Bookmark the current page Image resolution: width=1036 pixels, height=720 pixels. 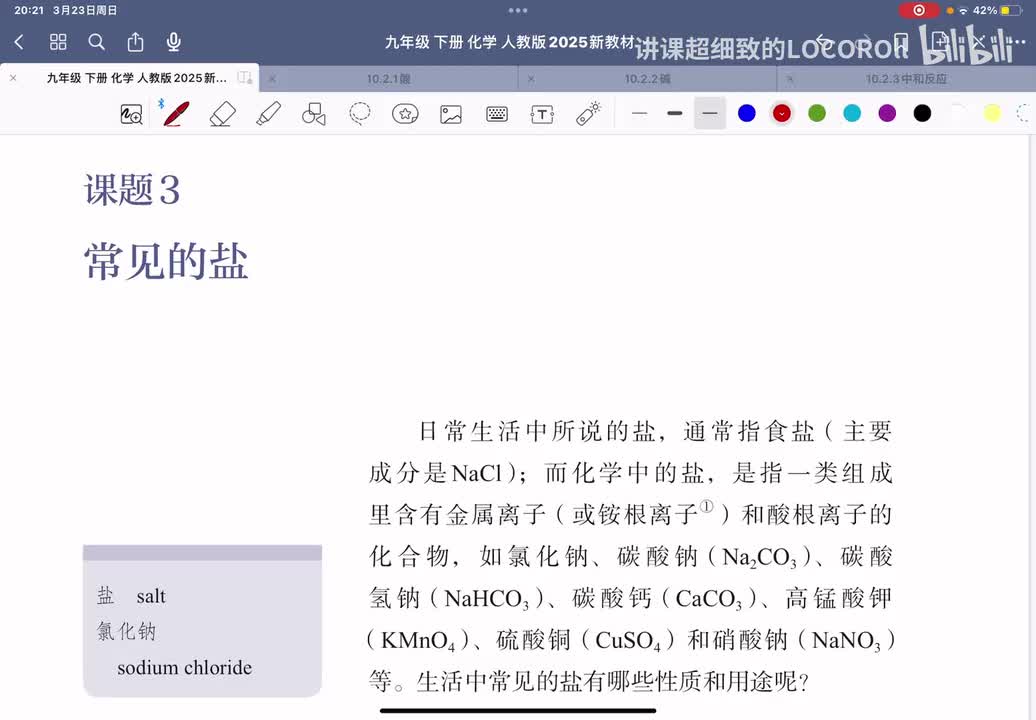pyautogui.click(x=901, y=42)
